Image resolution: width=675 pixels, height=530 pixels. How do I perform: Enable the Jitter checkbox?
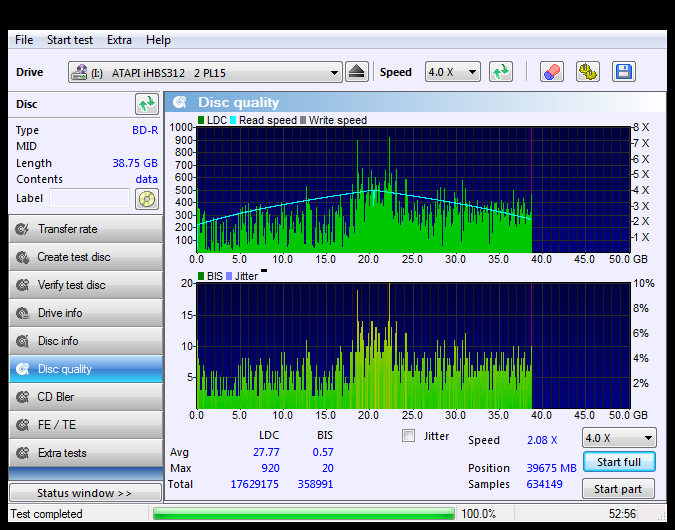tap(408, 436)
